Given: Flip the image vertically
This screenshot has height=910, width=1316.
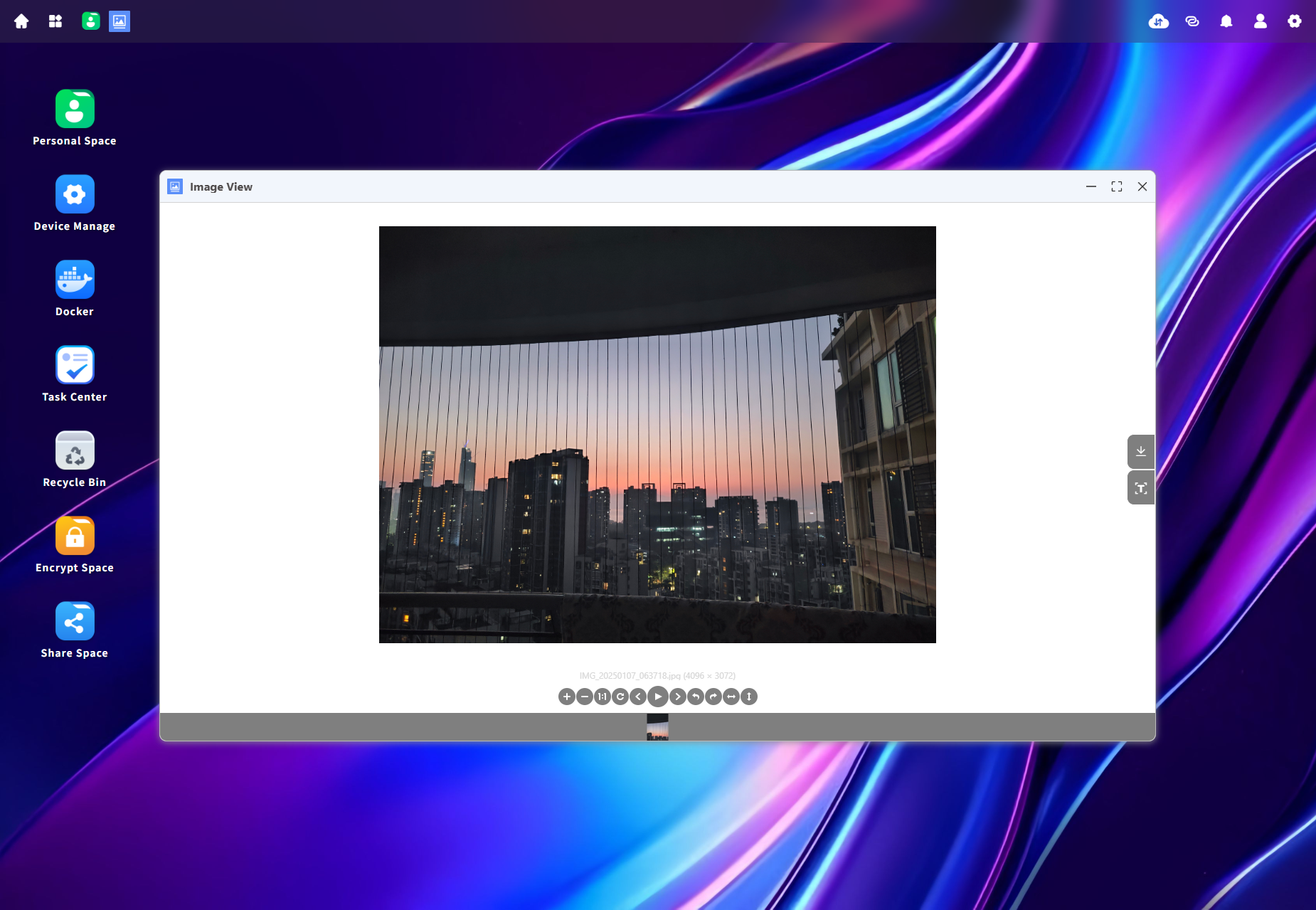Looking at the screenshot, I should click(749, 697).
